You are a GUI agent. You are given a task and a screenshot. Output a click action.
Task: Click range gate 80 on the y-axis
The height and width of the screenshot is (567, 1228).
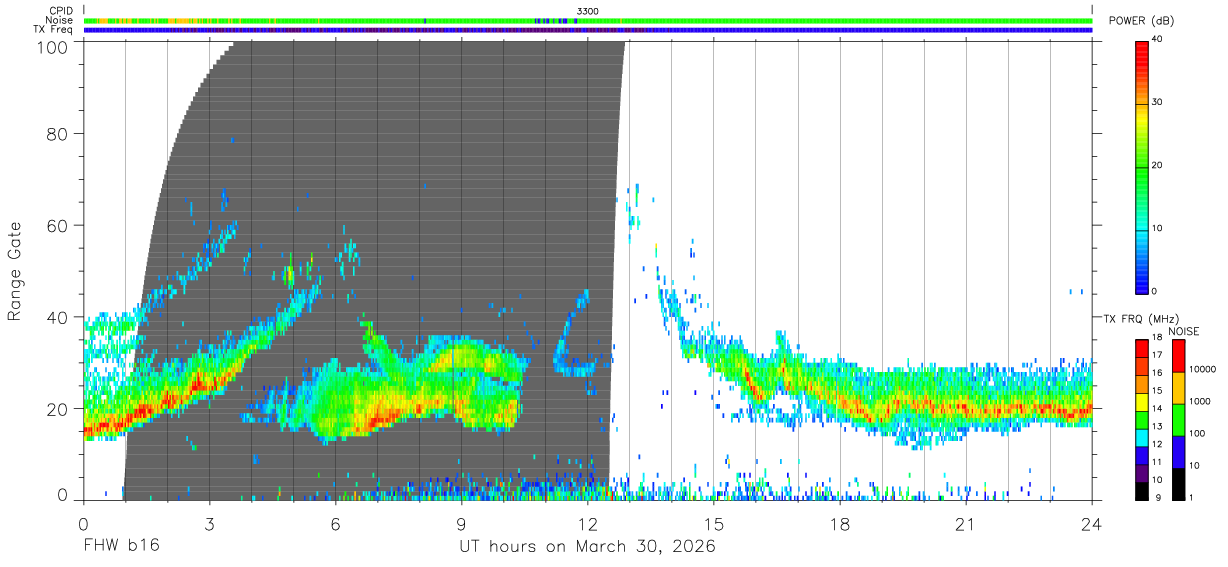56,133
